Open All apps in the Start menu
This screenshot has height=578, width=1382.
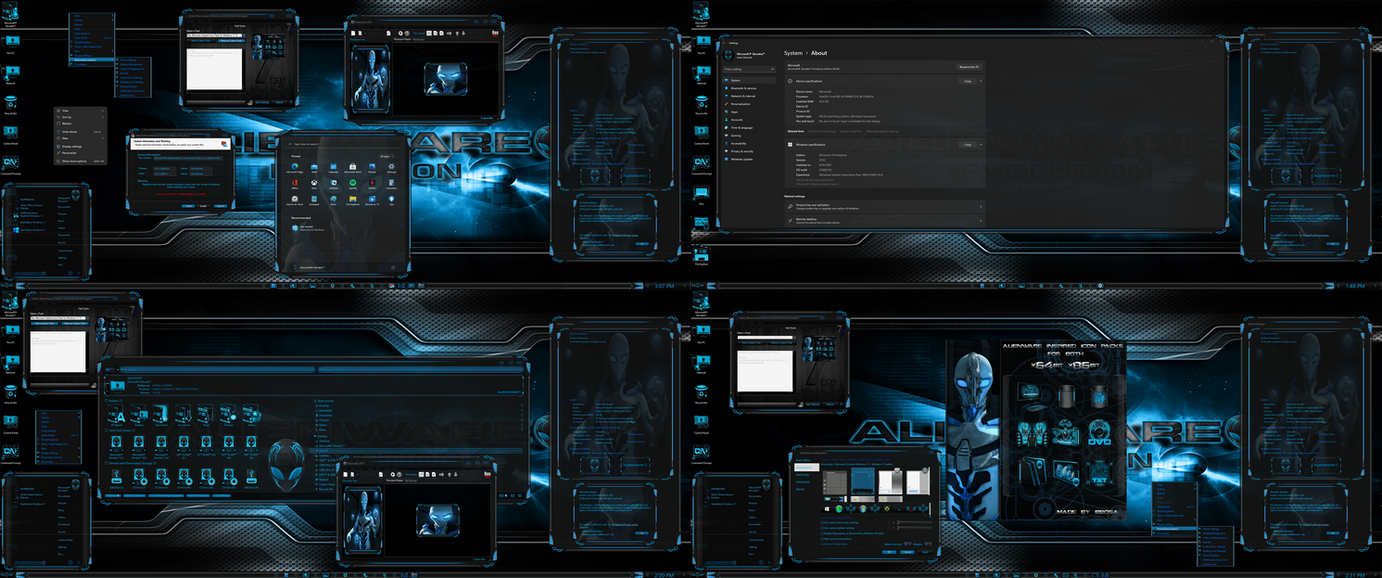(x=386, y=156)
